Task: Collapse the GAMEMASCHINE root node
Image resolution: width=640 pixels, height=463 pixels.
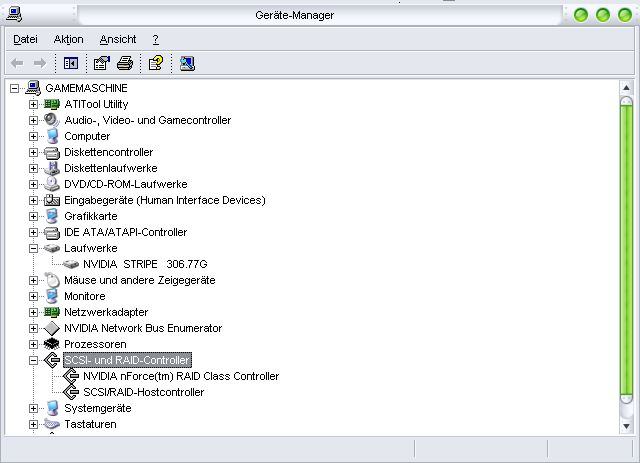Action: coord(14,88)
